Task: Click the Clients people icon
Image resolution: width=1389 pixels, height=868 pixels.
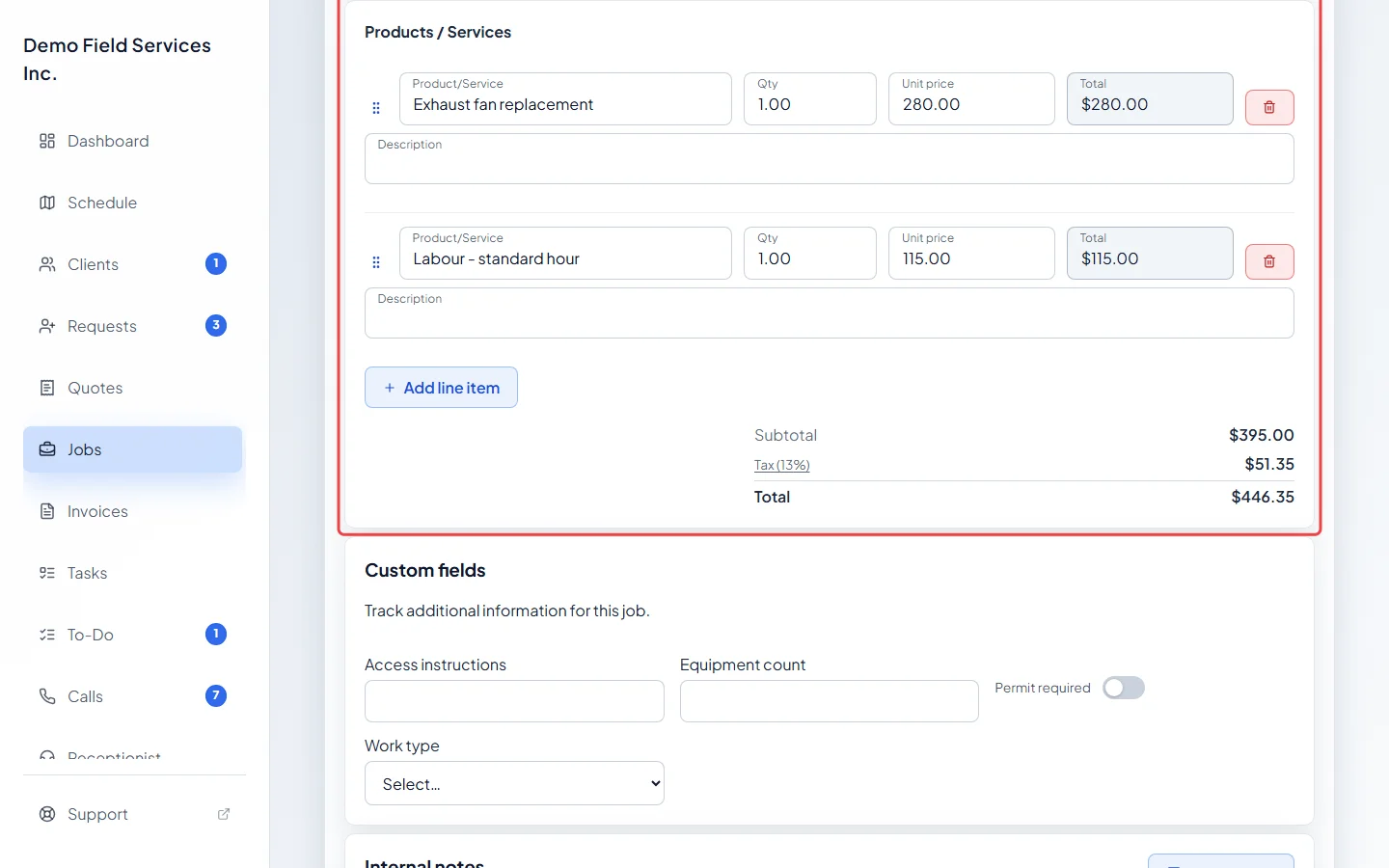Action: click(x=47, y=264)
